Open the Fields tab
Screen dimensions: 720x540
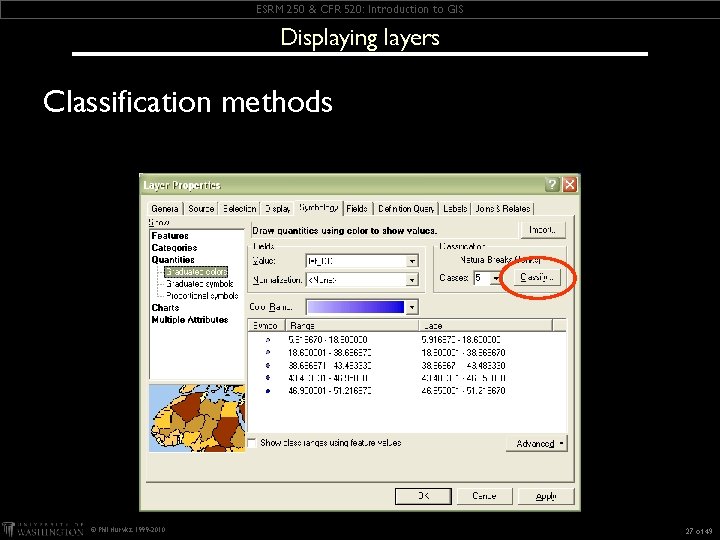pos(357,209)
